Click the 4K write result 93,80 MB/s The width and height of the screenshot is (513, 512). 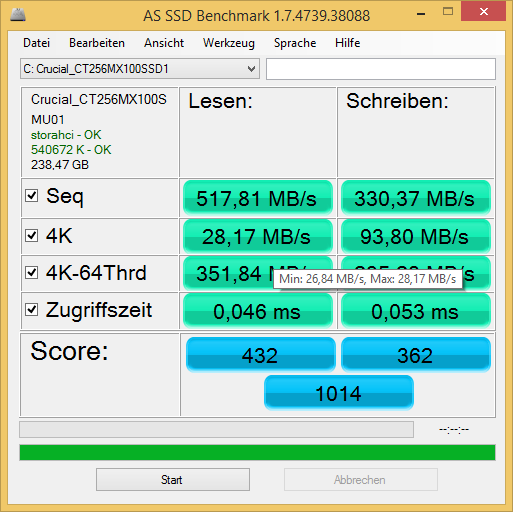click(416, 236)
